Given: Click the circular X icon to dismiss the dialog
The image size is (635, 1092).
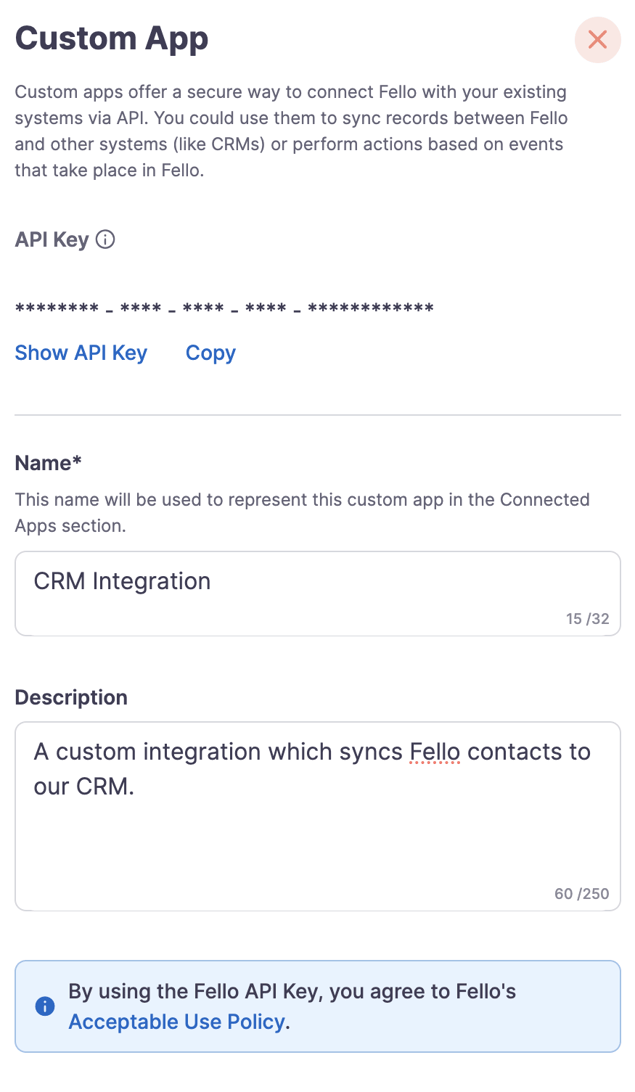Looking at the screenshot, I should [597, 40].
